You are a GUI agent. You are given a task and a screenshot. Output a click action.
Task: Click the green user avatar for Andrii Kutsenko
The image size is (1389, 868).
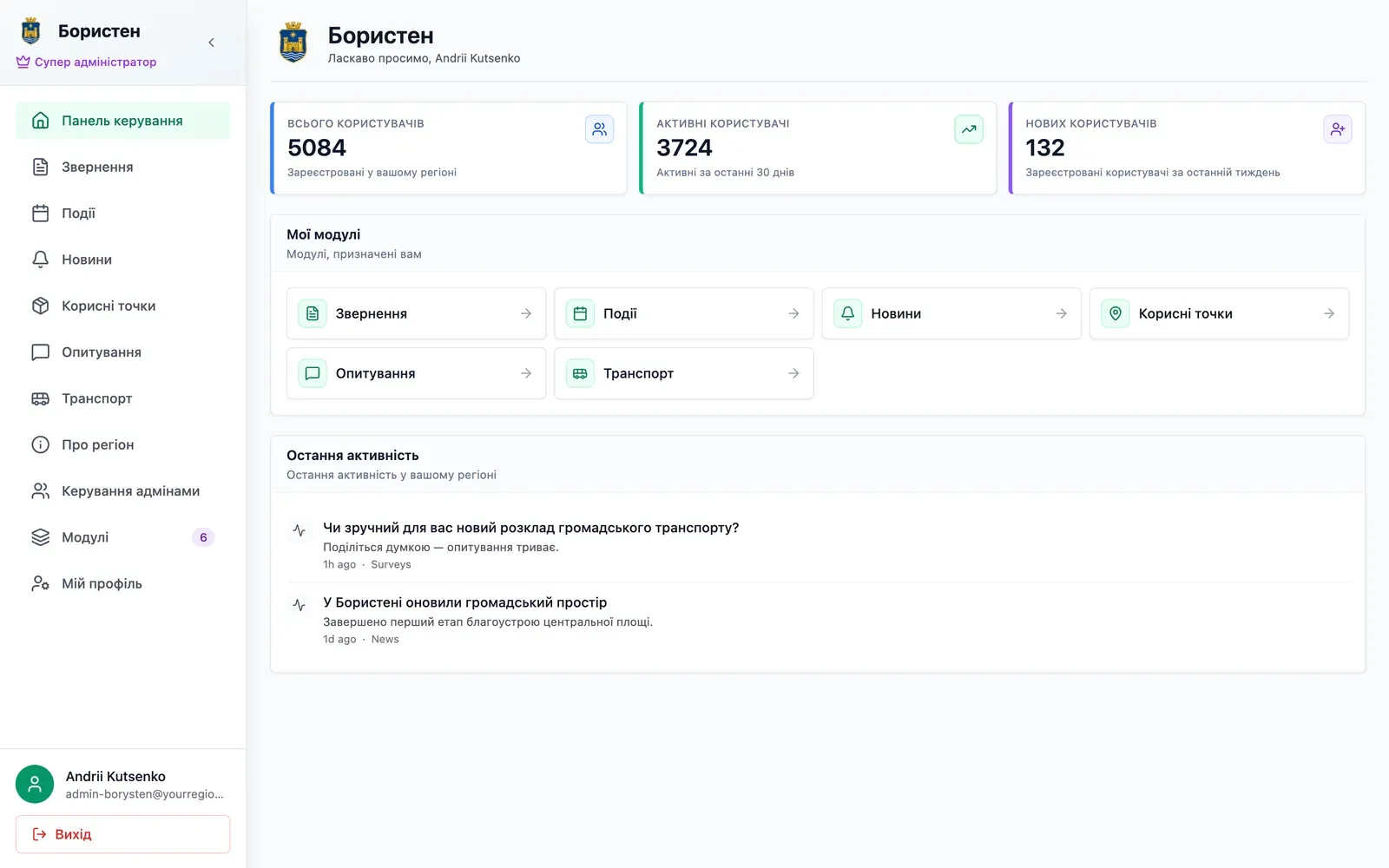tap(35, 784)
